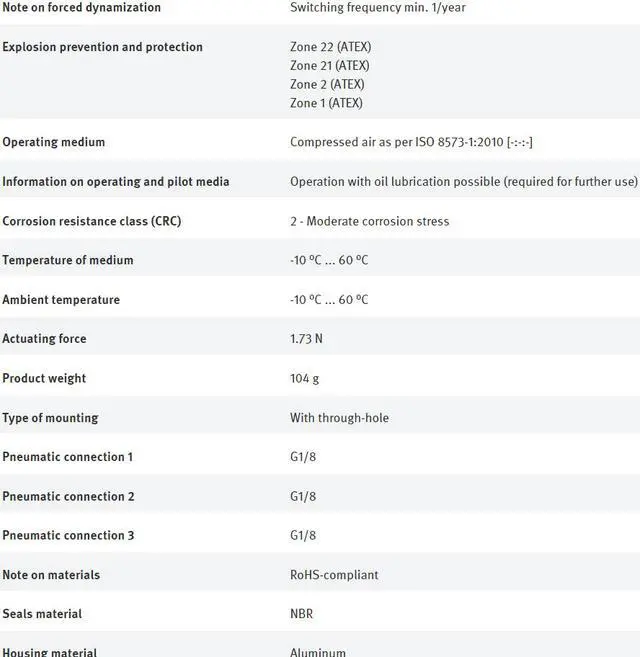Click 'Information on operating and pilot media' label
The image size is (640, 657).
click(115, 182)
